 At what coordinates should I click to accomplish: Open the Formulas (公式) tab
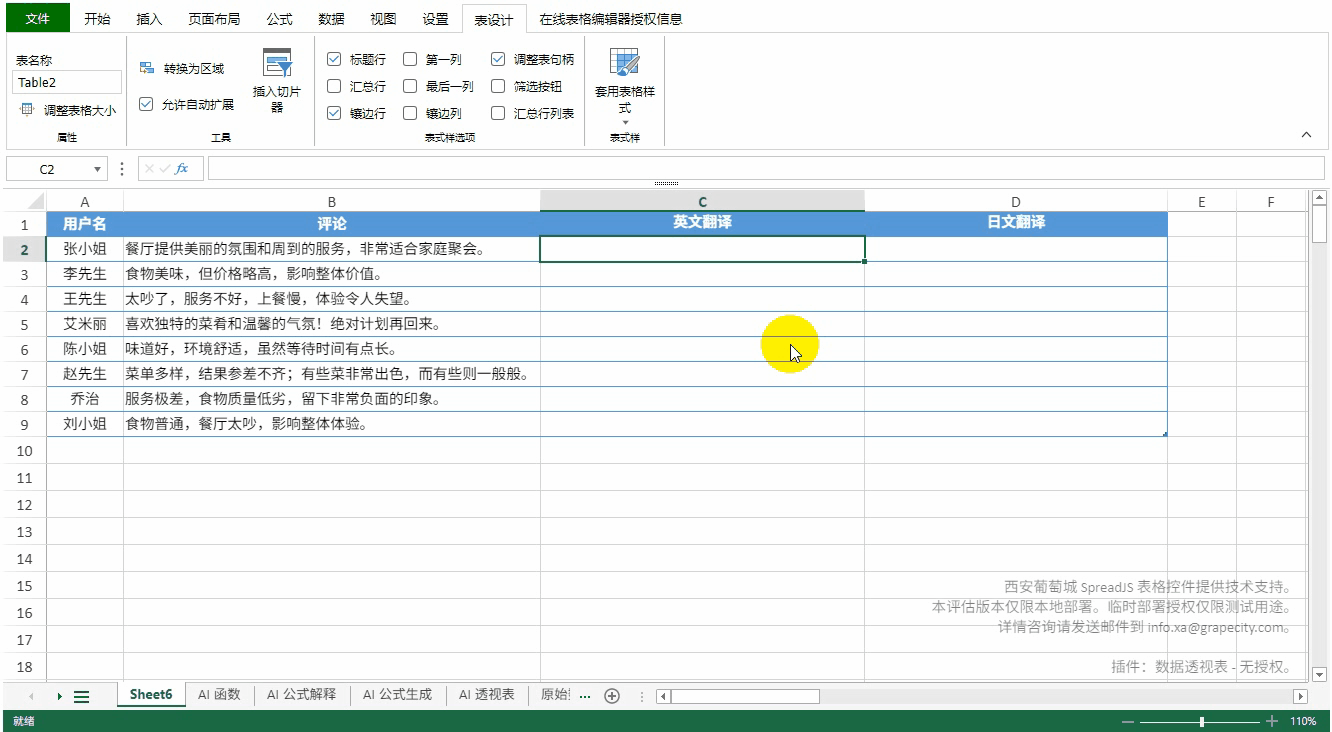click(x=280, y=18)
